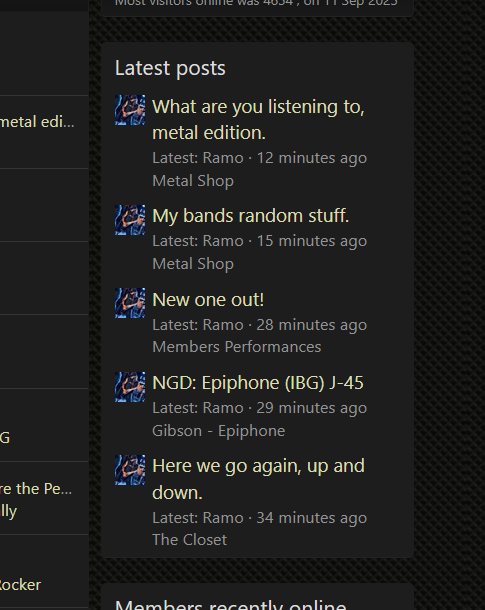Screen dimensions: 485x610
Task: Open 'Here we go again, up and down.' thread
Action: click(258, 479)
